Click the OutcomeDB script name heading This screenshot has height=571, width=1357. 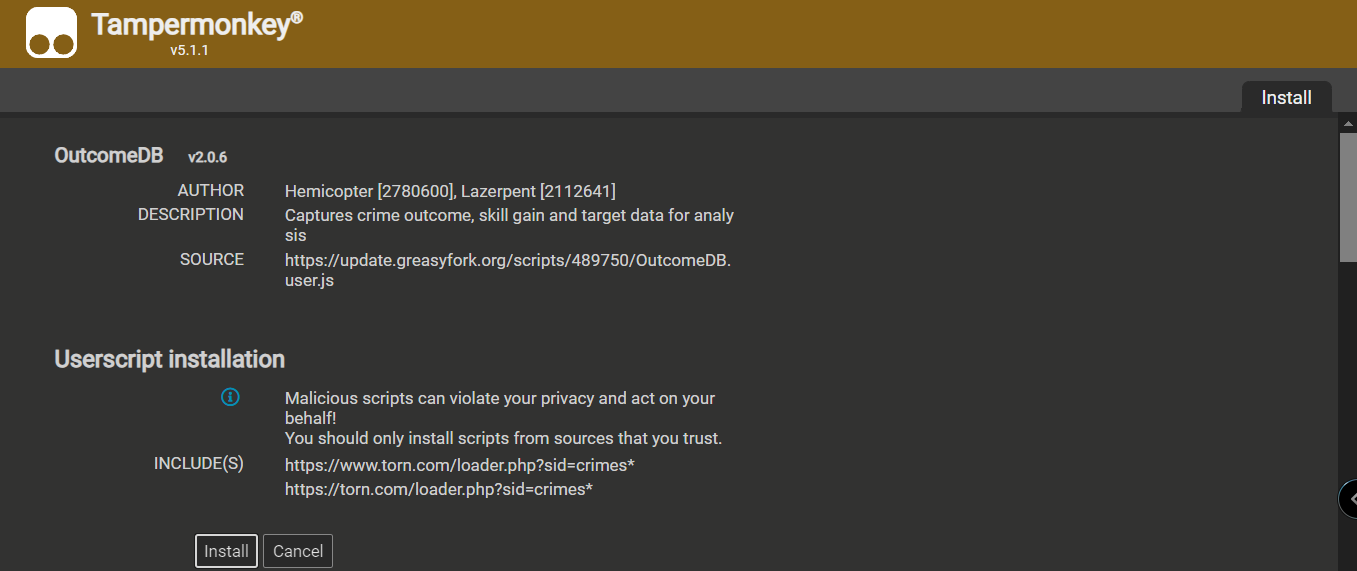[109, 156]
